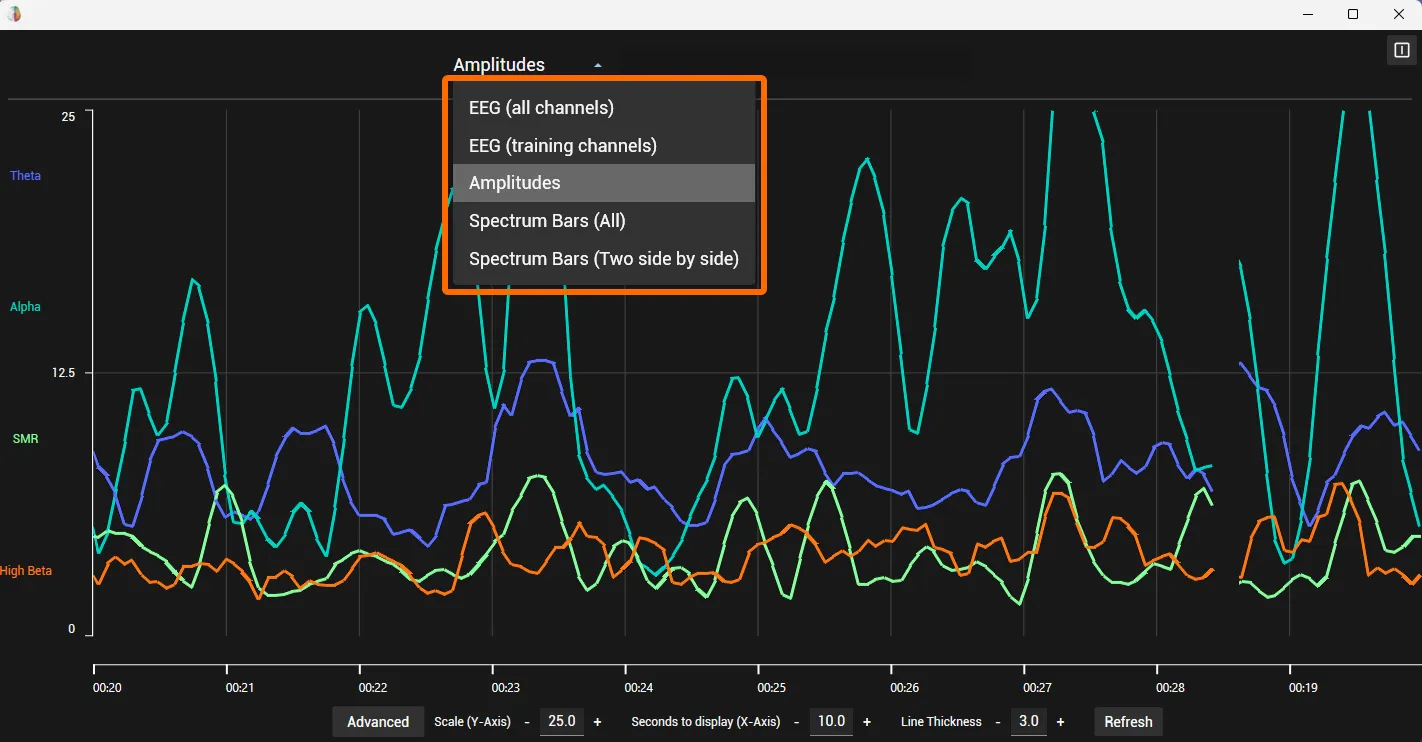1422x742 pixels.
Task: Click the High Beta legend label
Action: click(26, 571)
